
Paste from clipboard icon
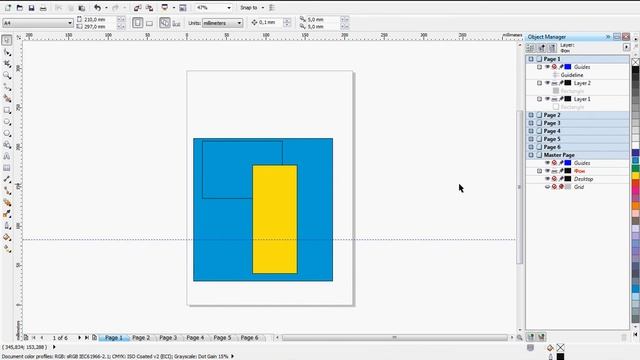[x=82, y=8]
